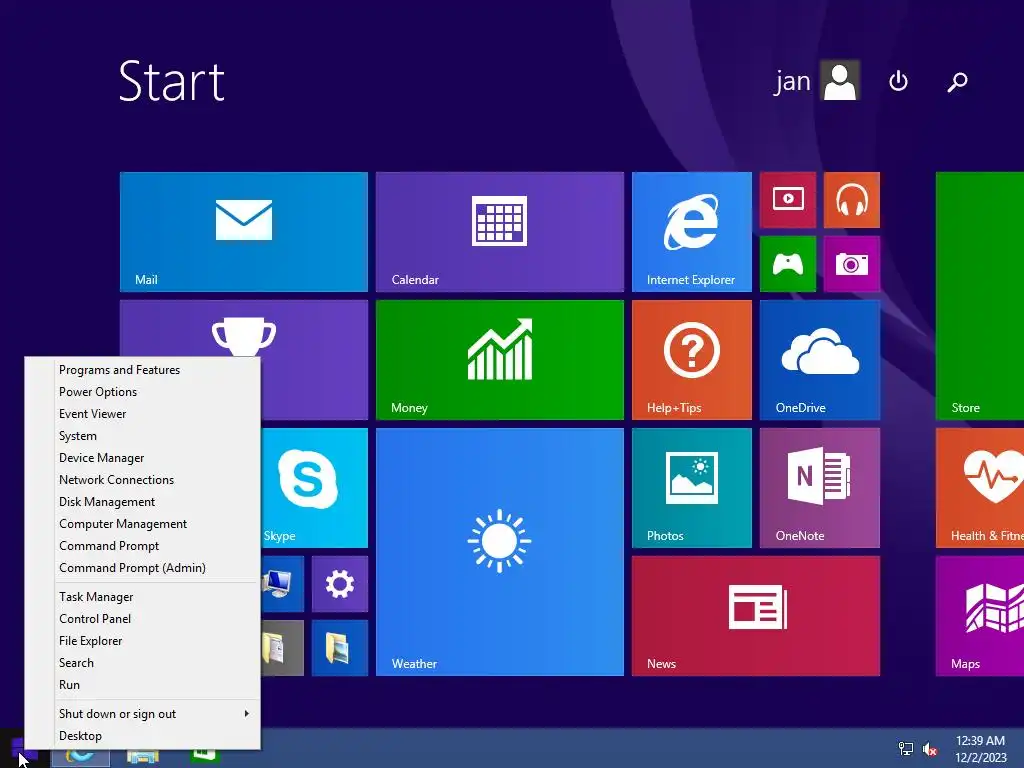
Task: Expand Shut down or sign out submenu
Action: coord(142,714)
